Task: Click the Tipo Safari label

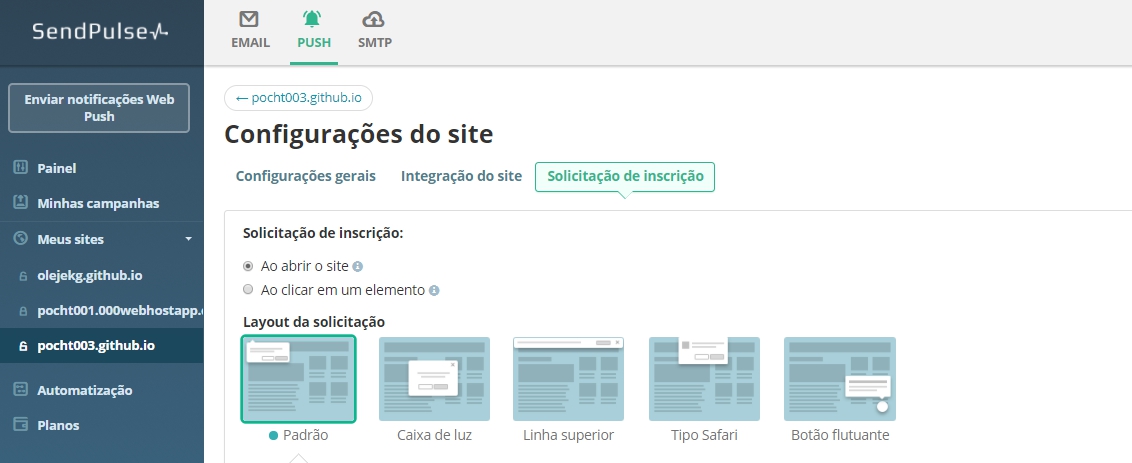Action: [704, 435]
